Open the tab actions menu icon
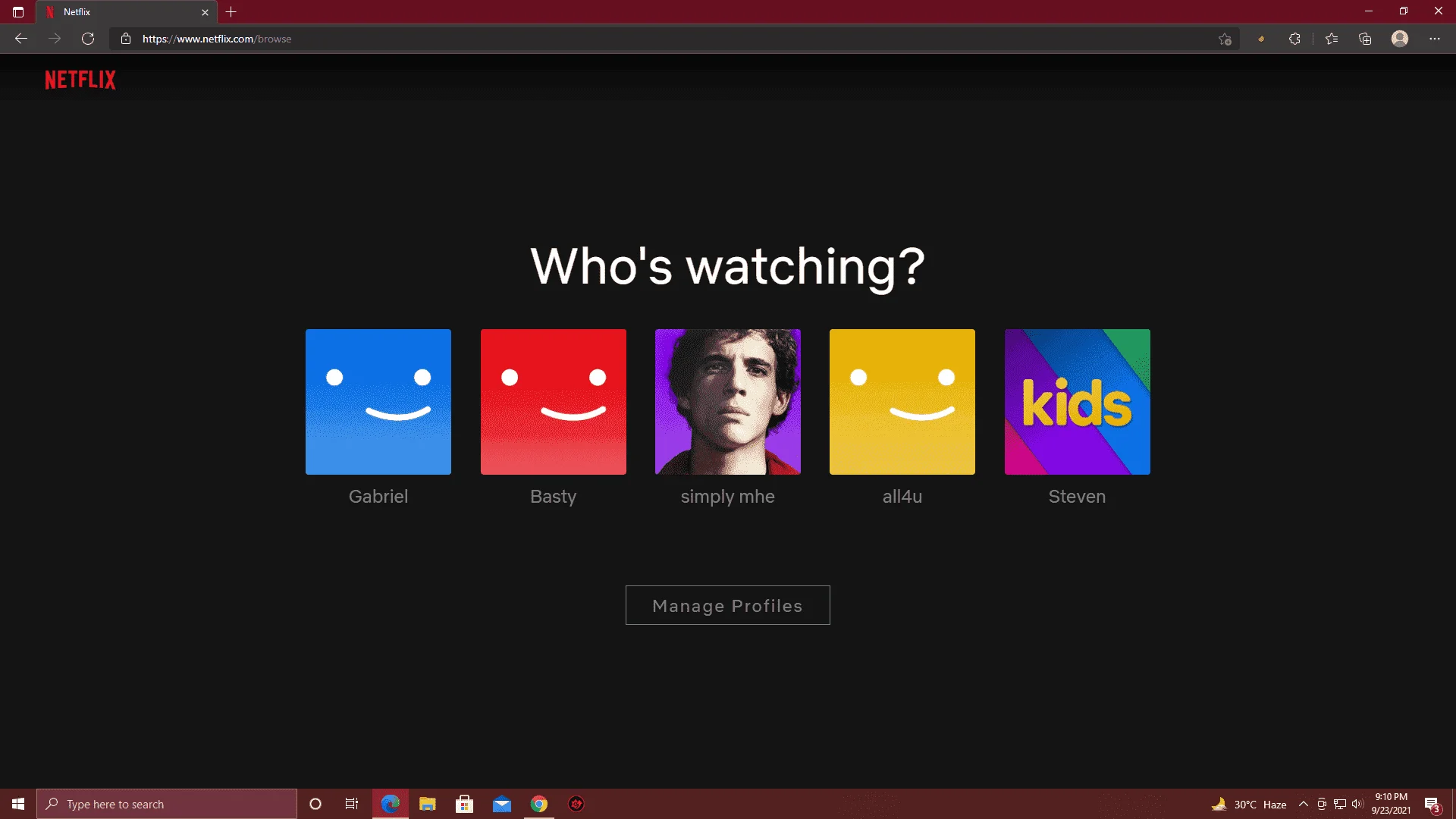The width and height of the screenshot is (1456, 819). tap(18, 12)
